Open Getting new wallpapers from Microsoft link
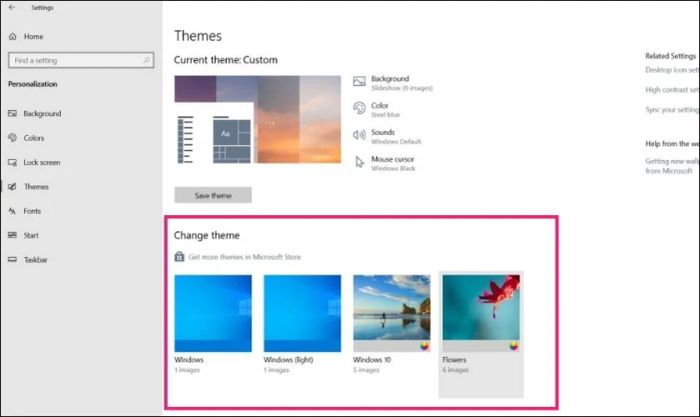 point(672,166)
